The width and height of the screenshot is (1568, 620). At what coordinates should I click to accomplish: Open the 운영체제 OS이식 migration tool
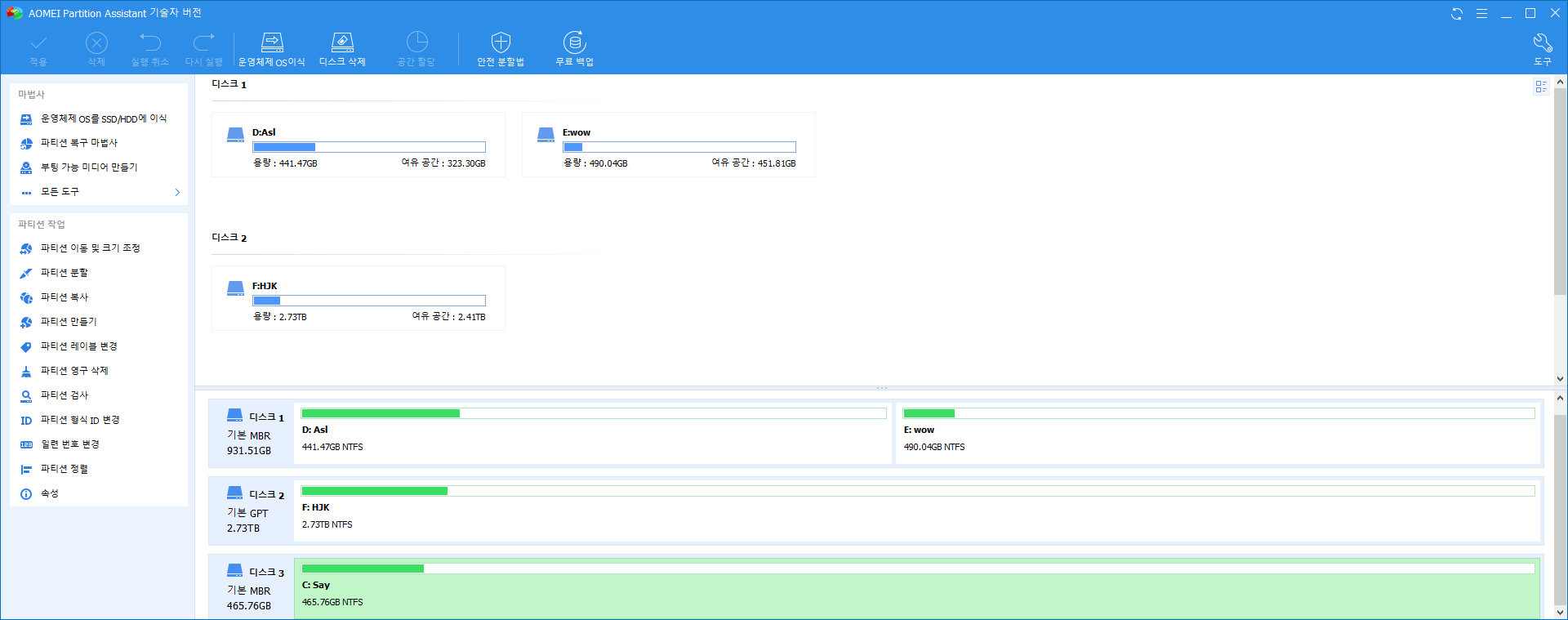tap(272, 49)
